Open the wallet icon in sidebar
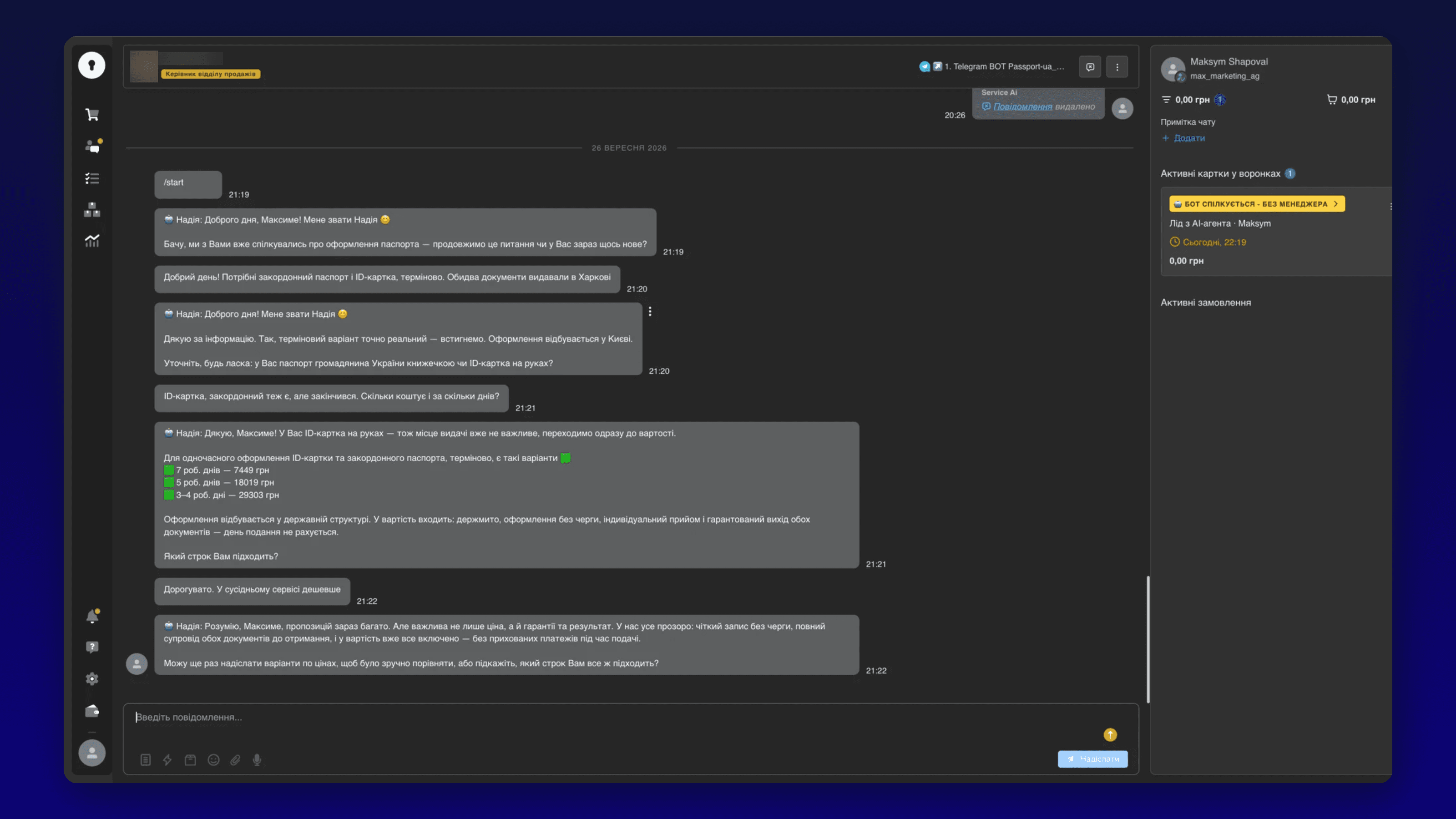Image resolution: width=1456 pixels, height=819 pixels. (x=92, y=710)
